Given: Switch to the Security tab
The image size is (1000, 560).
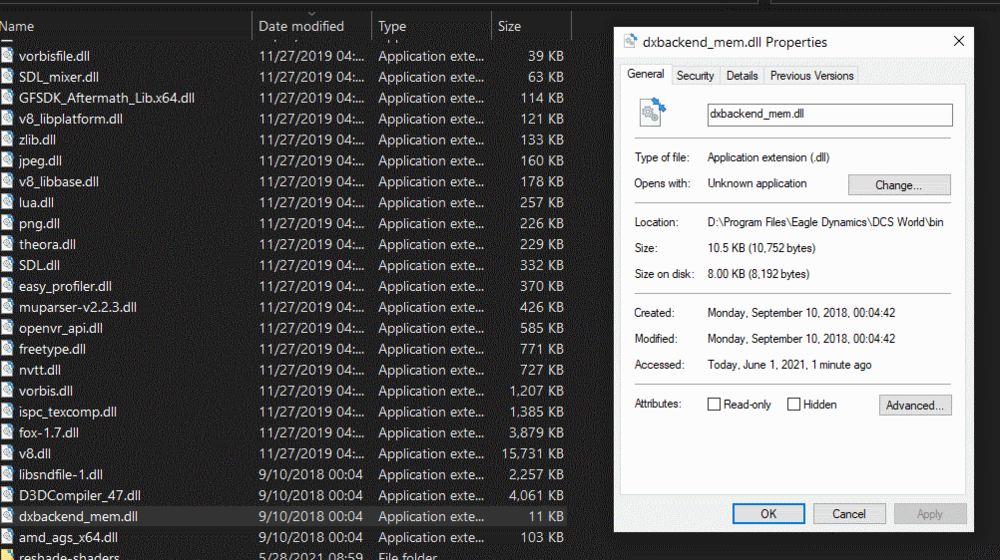Looking at the screenshot, I should 695,75.
